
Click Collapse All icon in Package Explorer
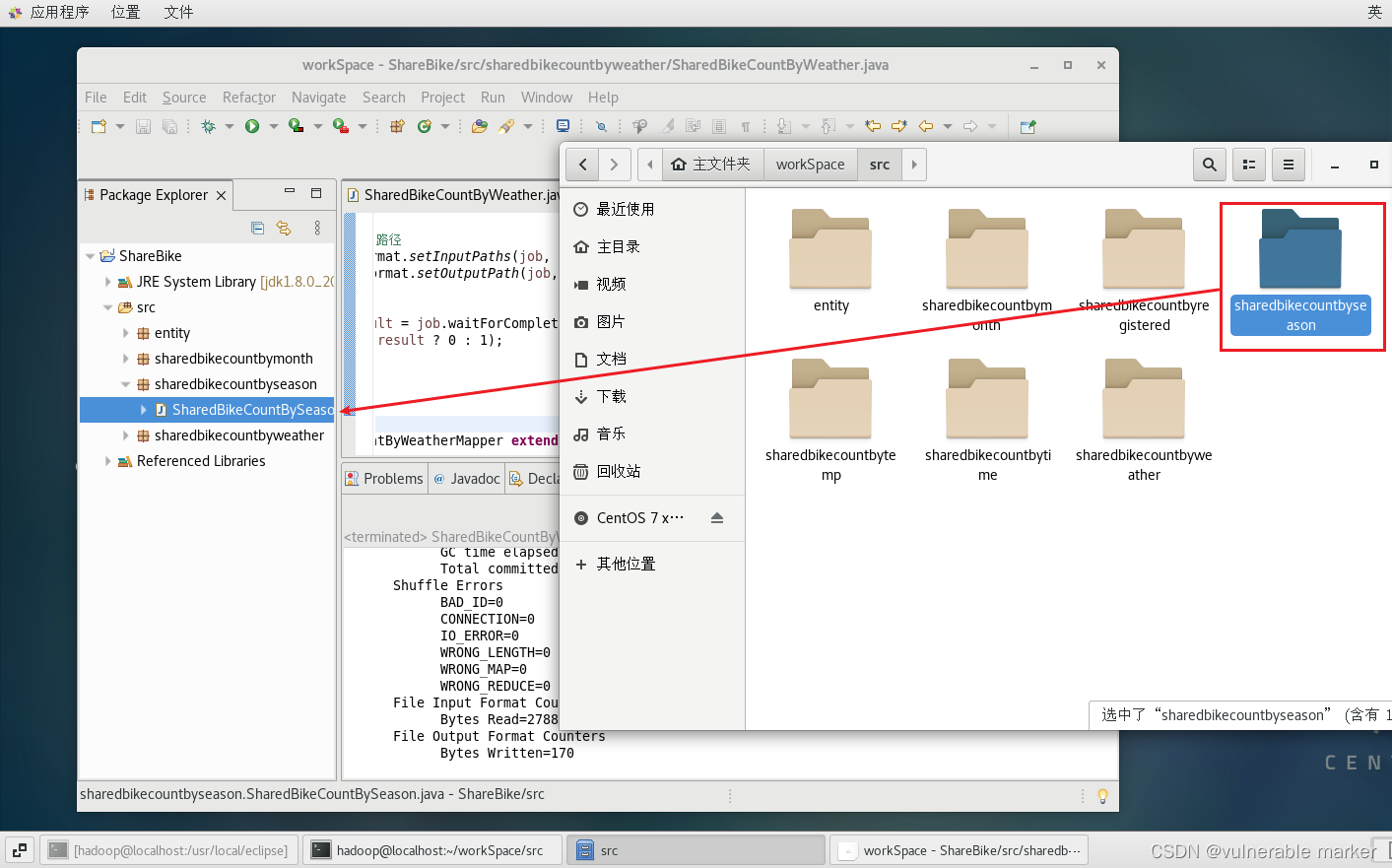click(257, 228)
